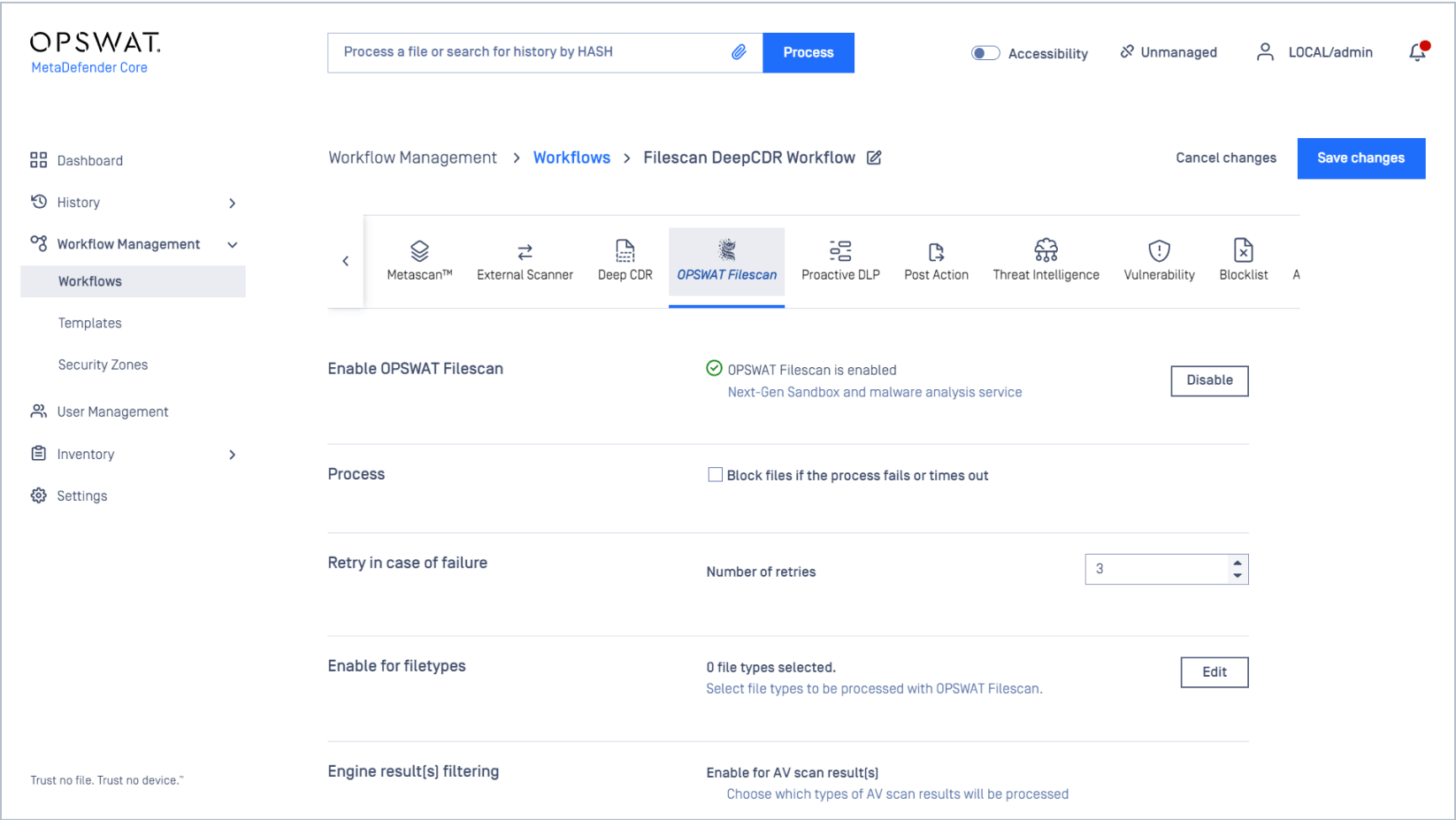Click the Deep CDR document icon
The height and width of the screenshot is (820, 1456).
[x=625, y=251]
